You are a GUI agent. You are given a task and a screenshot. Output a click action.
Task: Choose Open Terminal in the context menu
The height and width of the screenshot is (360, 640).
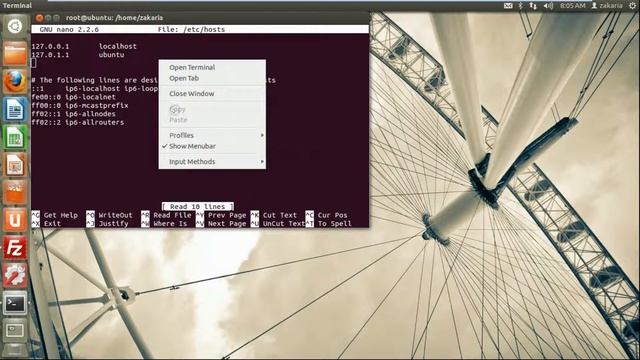(212, 67)
